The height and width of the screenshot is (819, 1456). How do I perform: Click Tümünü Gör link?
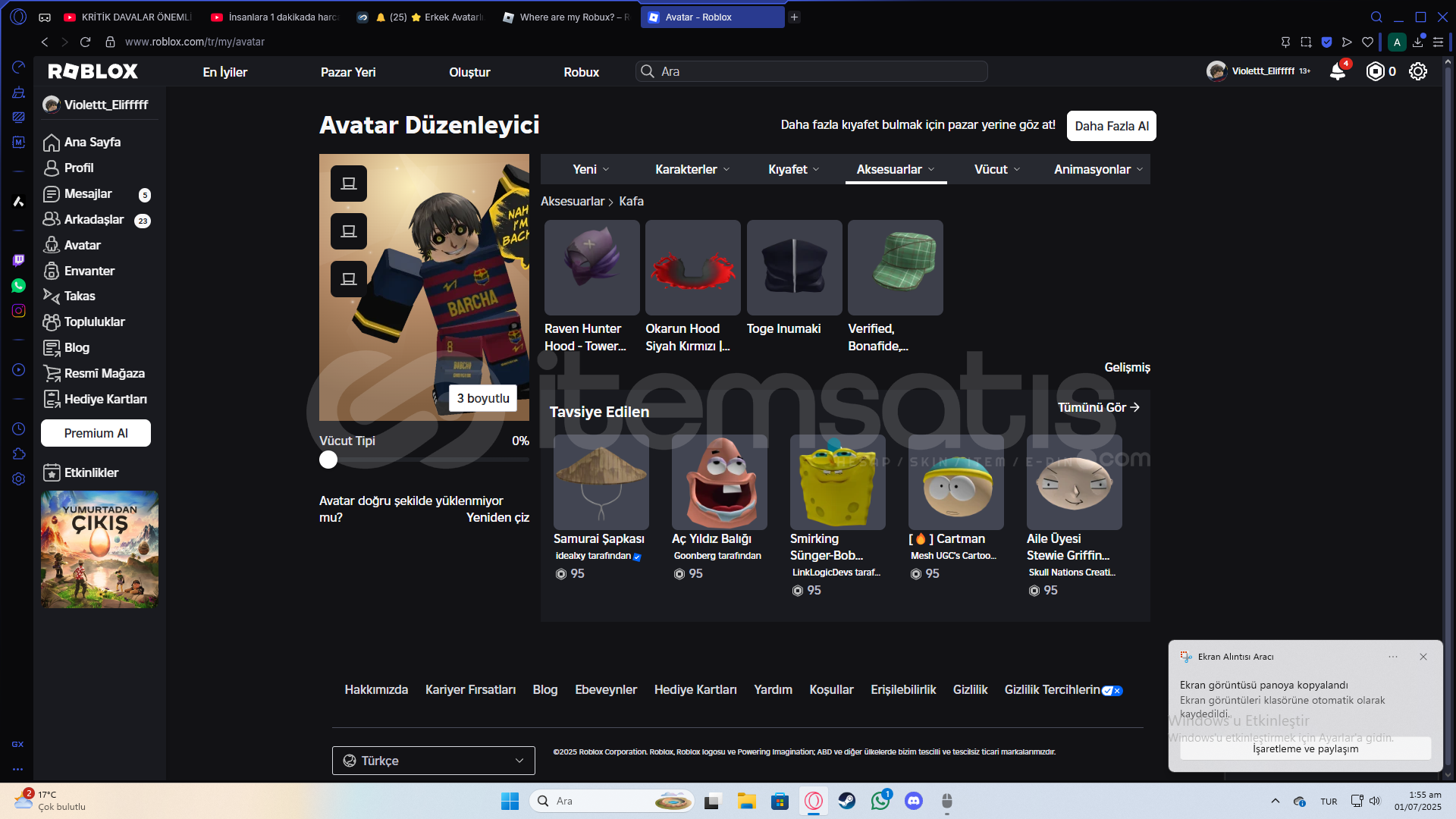(x=1099, y=407)
